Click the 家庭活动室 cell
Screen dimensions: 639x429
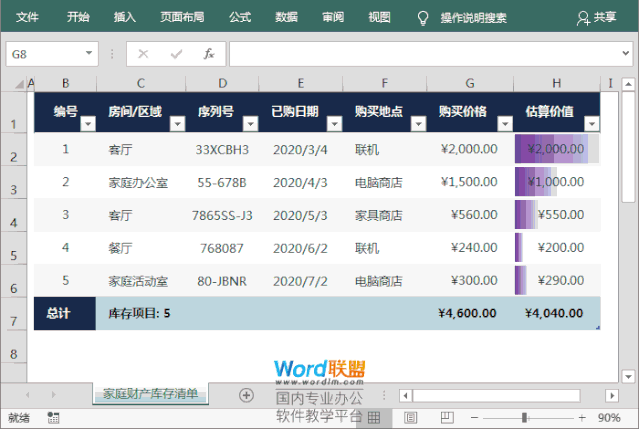[x=141, y=281]
